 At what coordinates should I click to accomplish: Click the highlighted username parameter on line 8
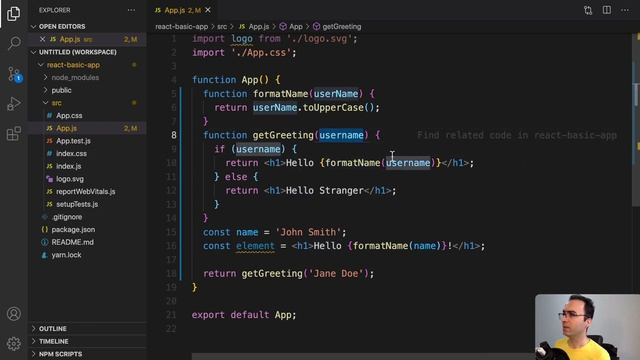pyautogui.click(x=341, y=135)
